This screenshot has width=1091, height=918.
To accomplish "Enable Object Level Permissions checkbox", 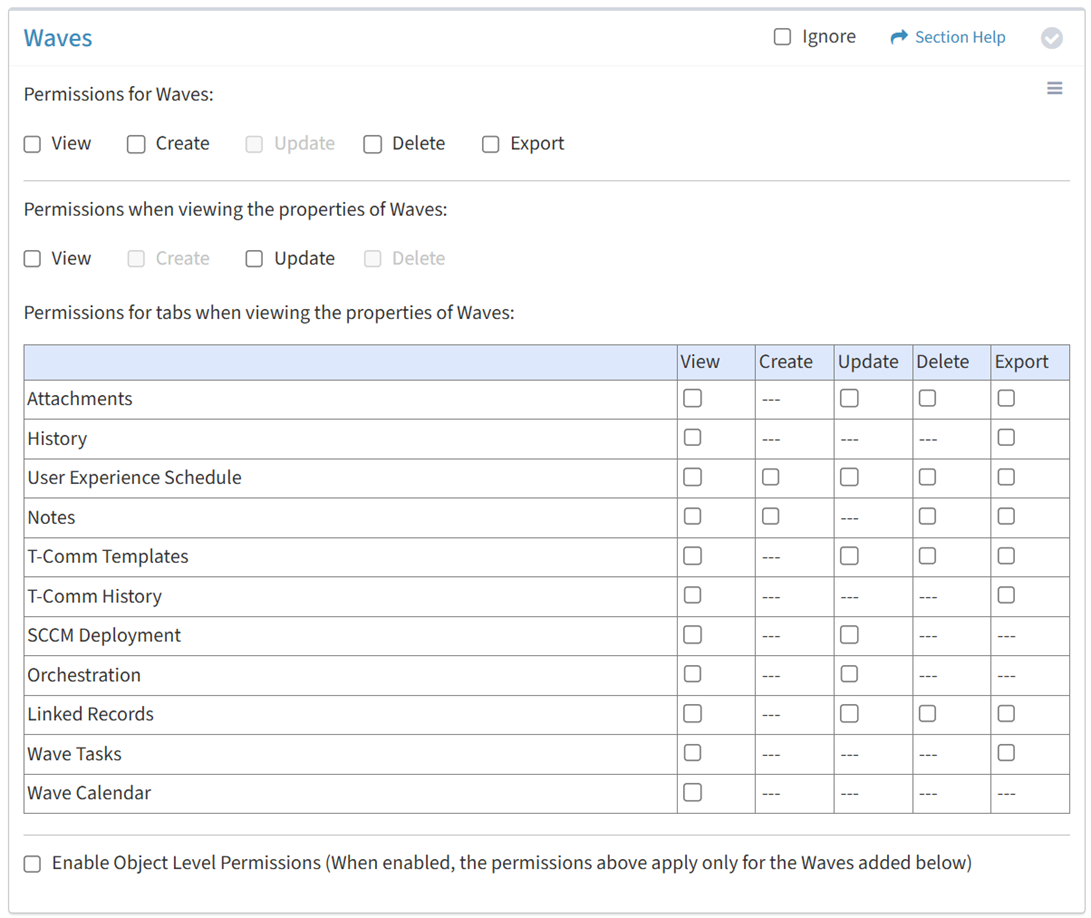I will click(x=33, y=864).
